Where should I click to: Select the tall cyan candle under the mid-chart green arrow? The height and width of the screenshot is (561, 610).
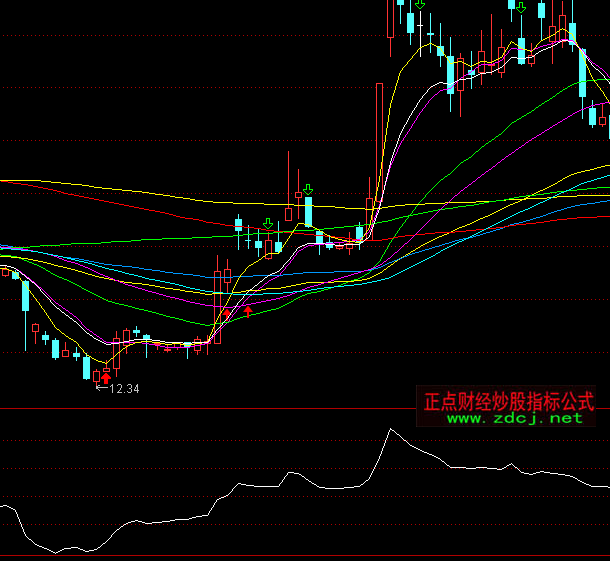click(x=309, y=212)
